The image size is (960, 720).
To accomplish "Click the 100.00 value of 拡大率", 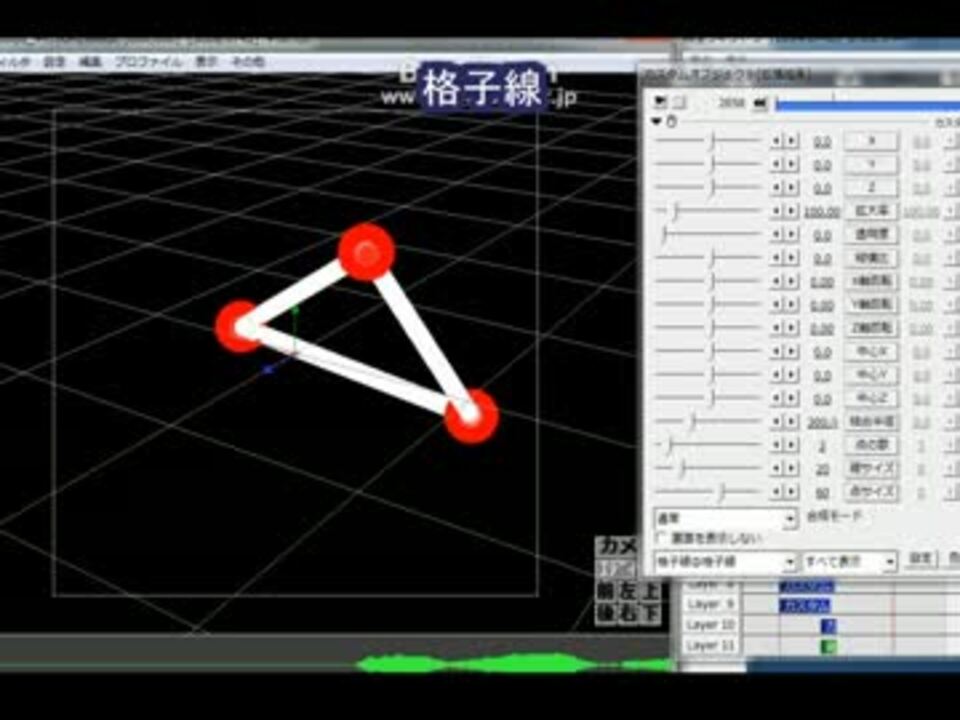I will click(x=822, y=212).
